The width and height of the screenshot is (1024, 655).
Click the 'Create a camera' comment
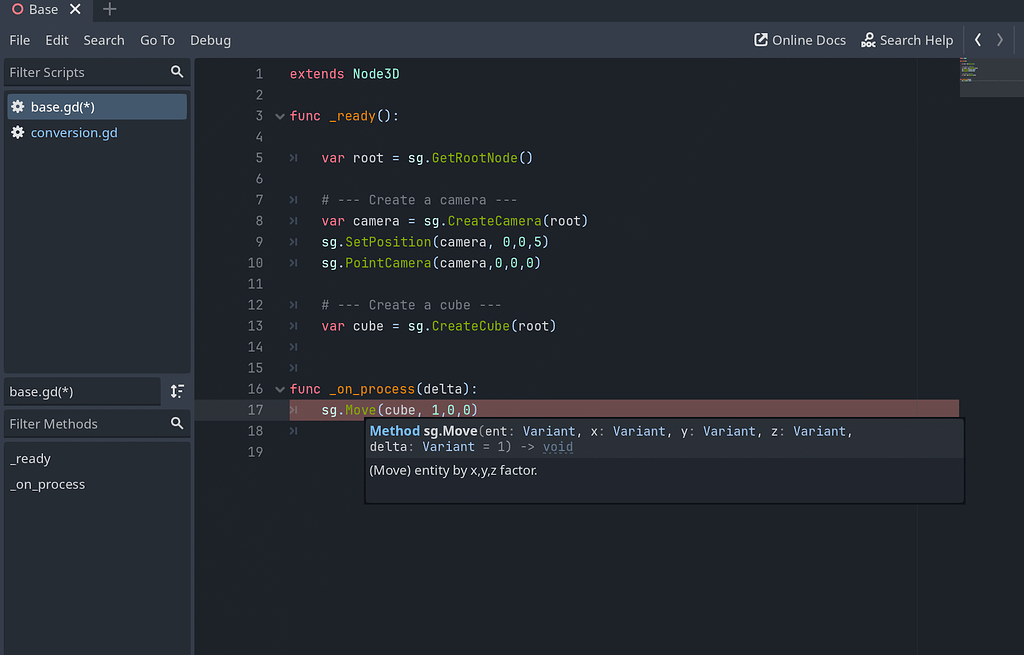[419, 200]
